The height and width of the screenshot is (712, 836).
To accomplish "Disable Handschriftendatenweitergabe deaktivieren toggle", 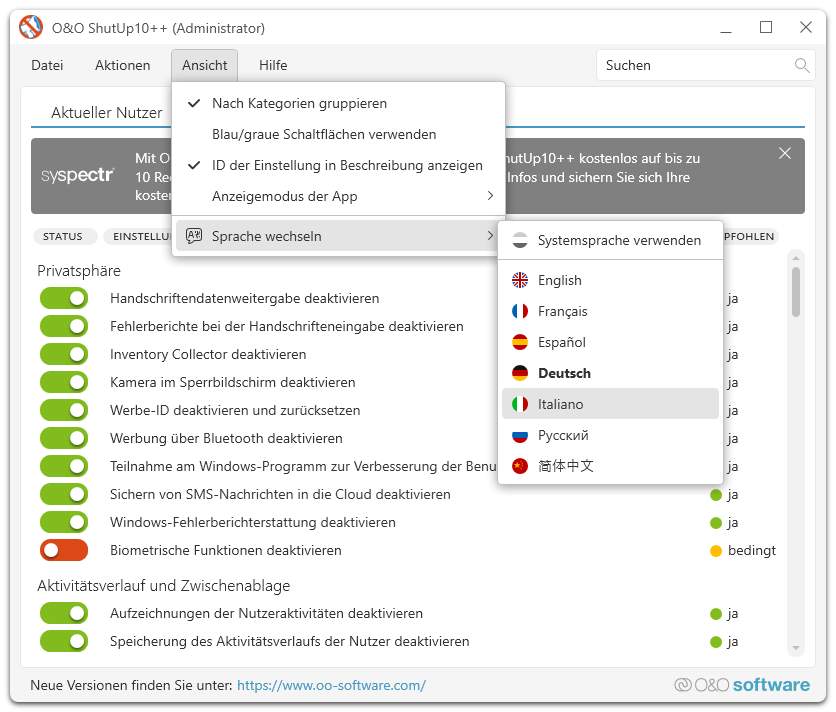I will click(64, 298).
